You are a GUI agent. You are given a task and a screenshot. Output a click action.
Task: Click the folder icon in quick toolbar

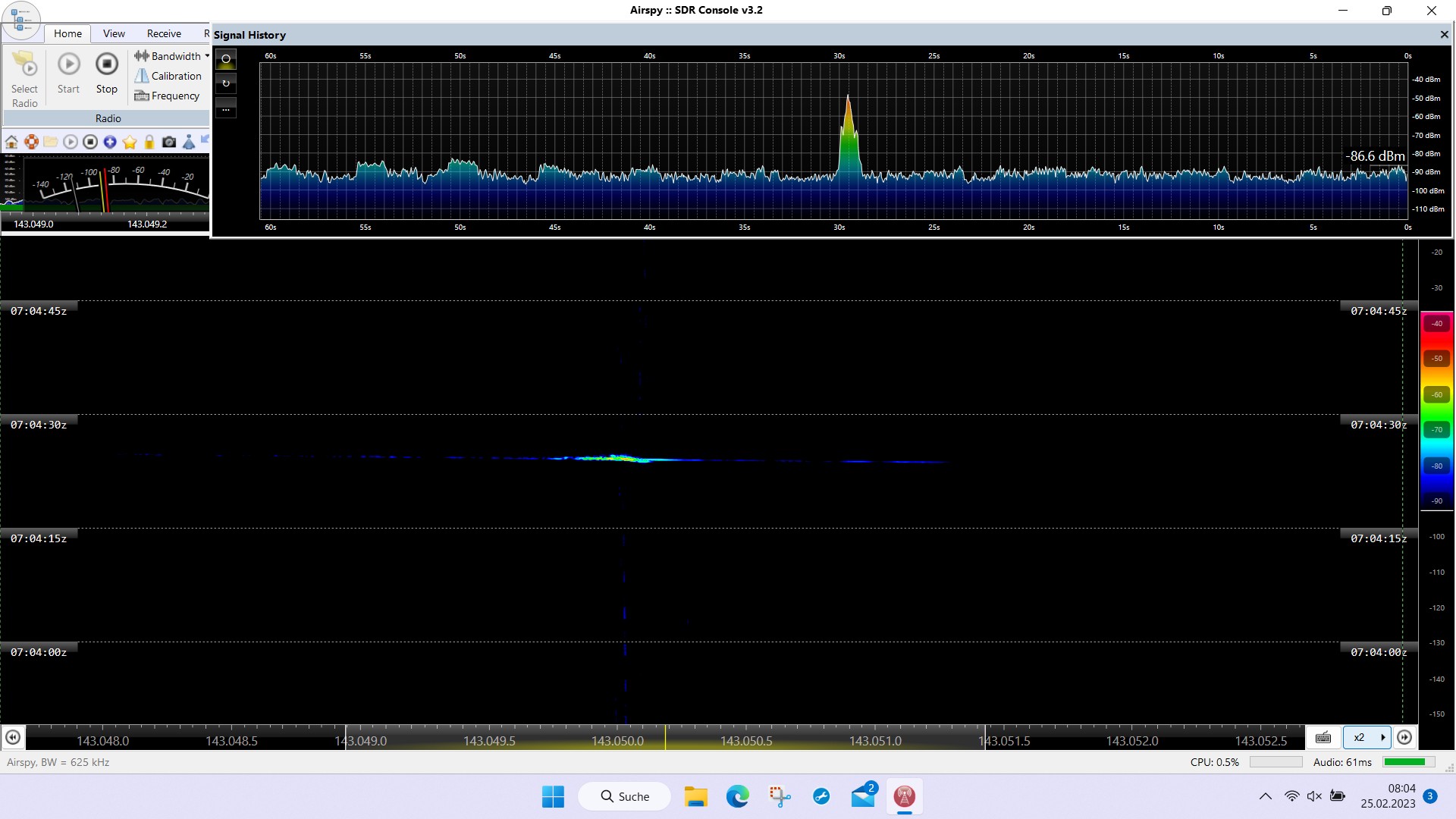51,142
